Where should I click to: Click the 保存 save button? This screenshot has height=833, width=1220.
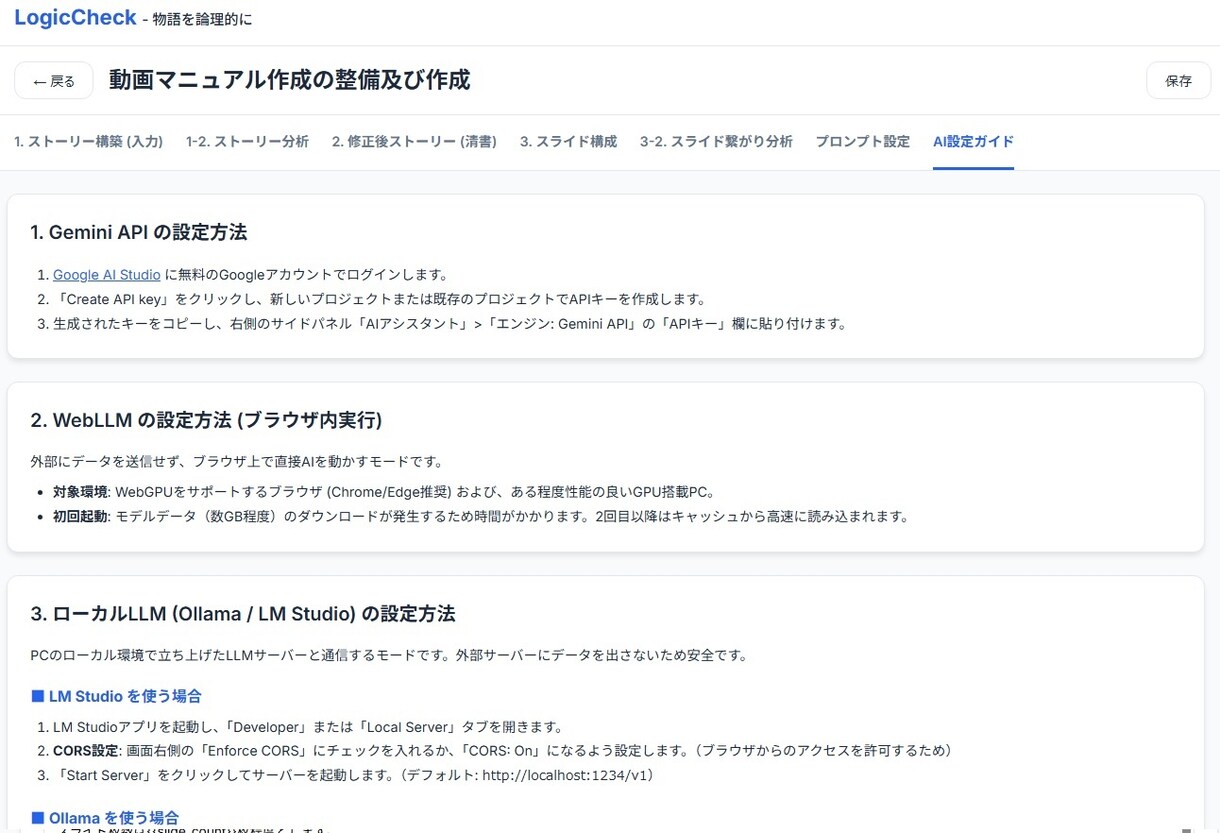tap(1178, 81)
